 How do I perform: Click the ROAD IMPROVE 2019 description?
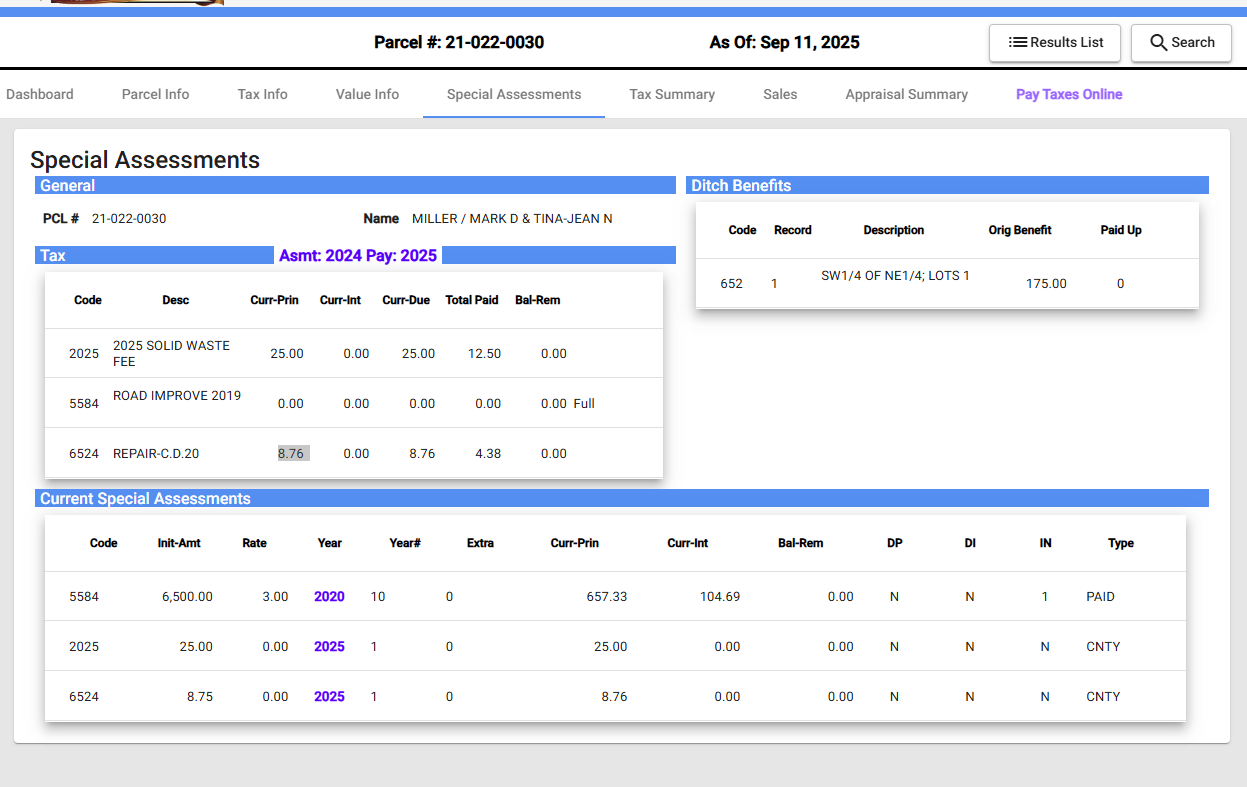(177, 396)
